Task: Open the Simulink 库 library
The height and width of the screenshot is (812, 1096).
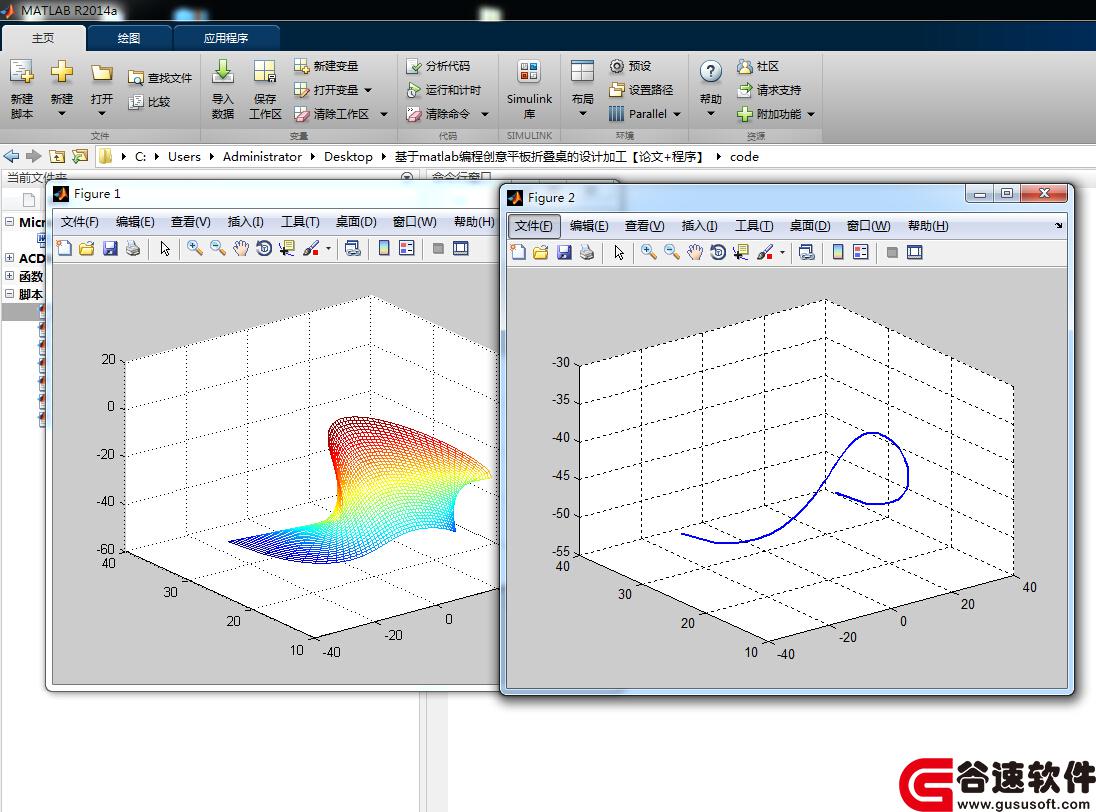Action: (x=529, y=89)
